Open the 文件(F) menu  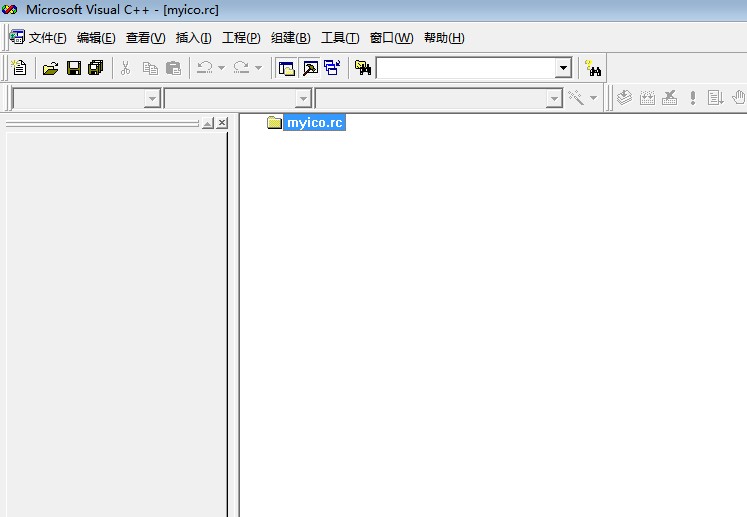48,38
